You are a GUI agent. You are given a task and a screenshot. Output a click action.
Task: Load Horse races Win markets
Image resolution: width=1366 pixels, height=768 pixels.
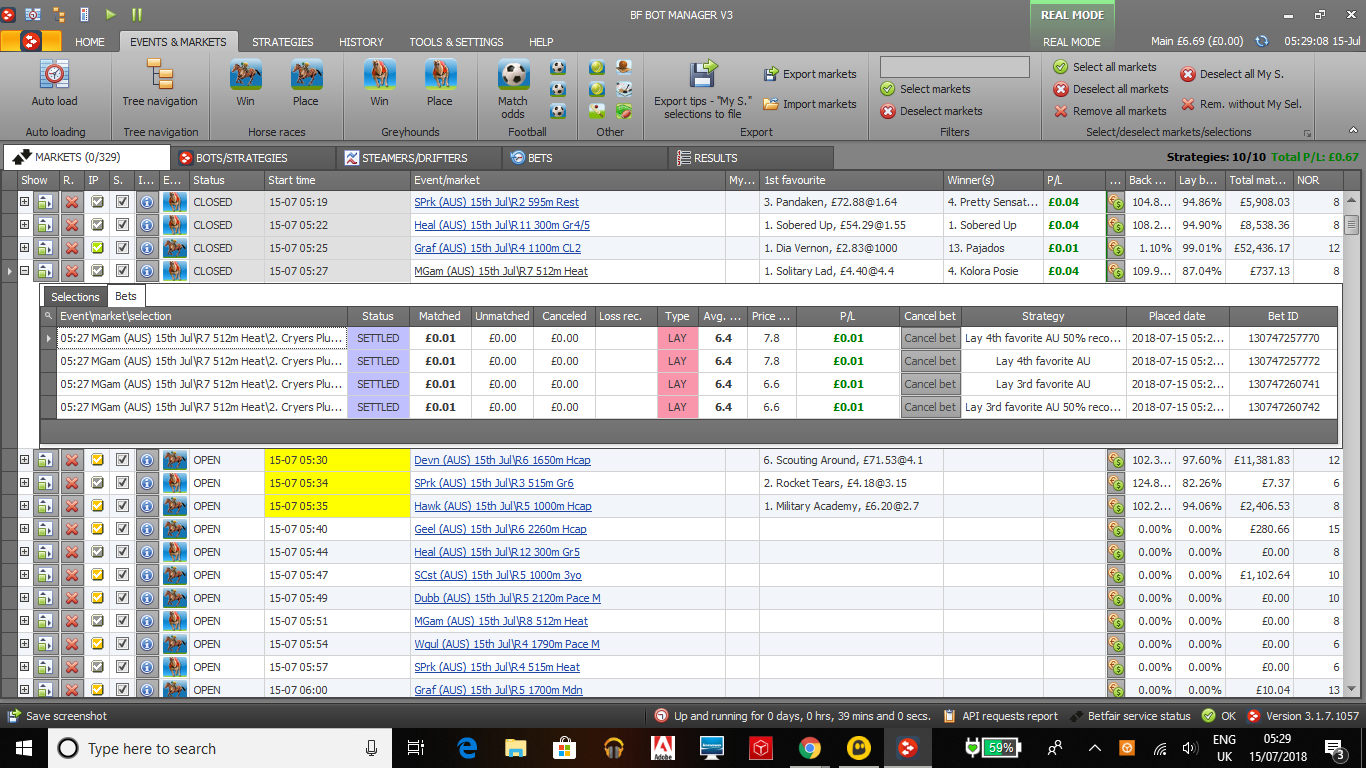[x=246, y=75]
